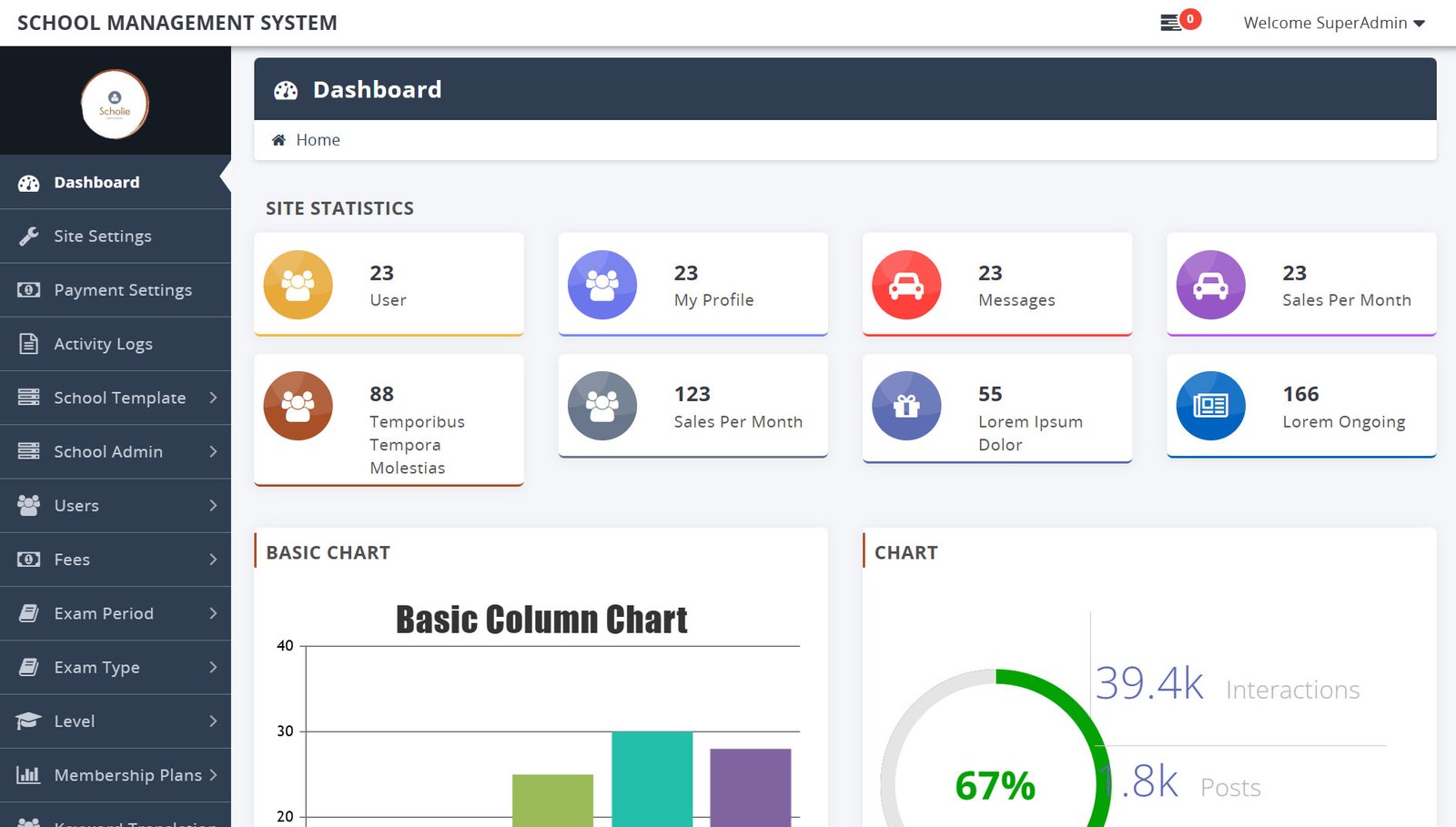
Task: Click the Activity Logs document icon
Action: coord(29,344)
